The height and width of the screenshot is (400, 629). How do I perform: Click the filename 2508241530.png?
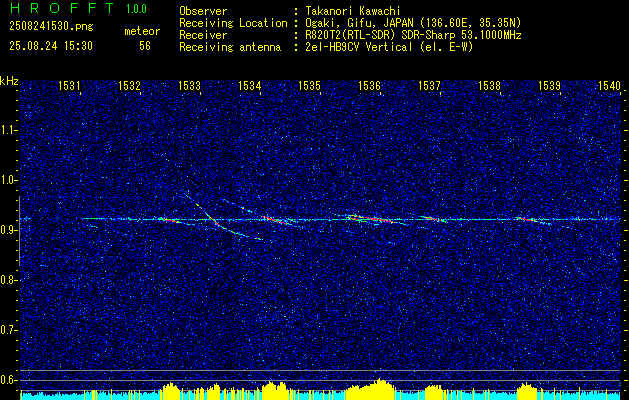(x=51, y=27)
